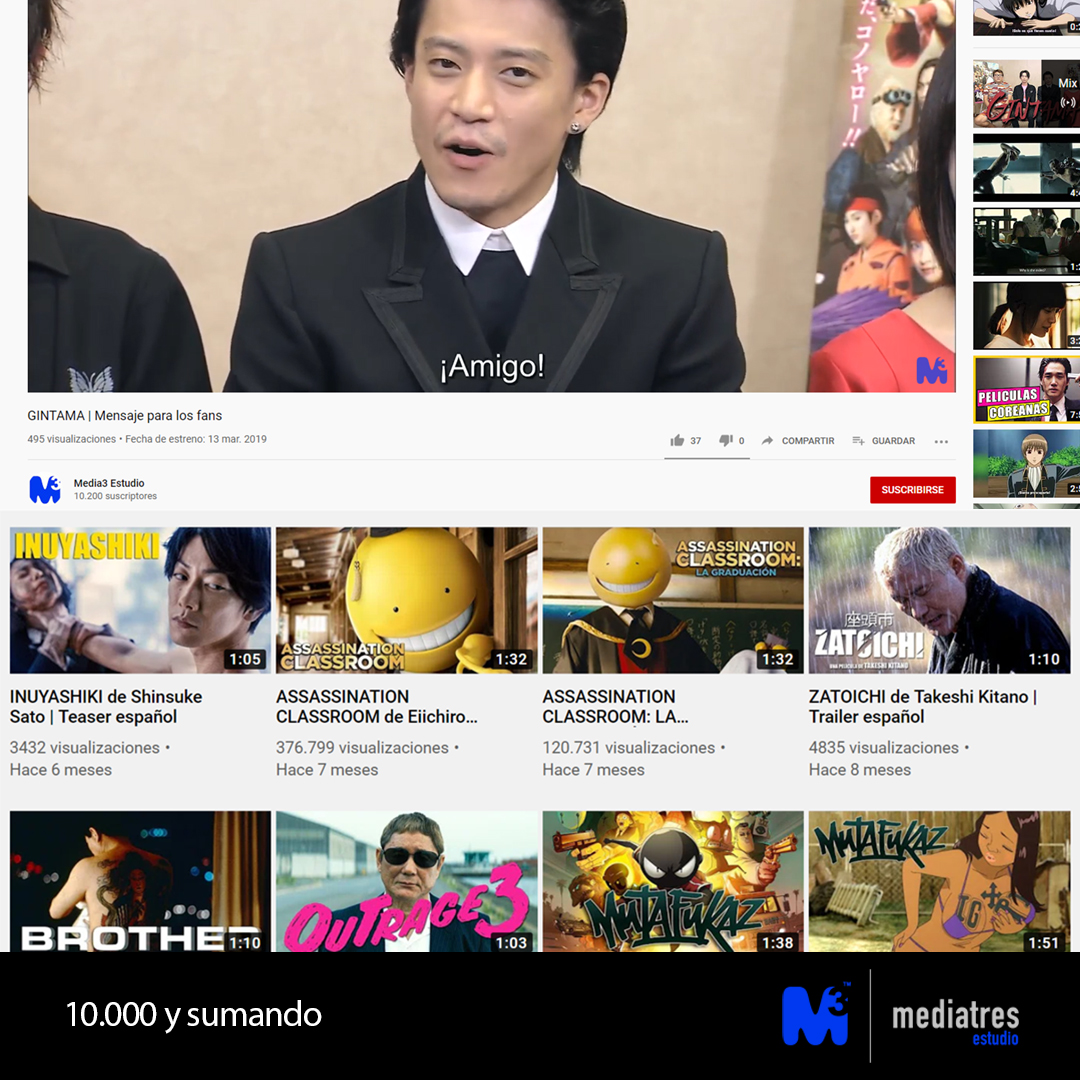The image size is (1080, 1080).
Task: Open the sidebar thumbnail of woman looking down
Action: (x=1026, y=315)
